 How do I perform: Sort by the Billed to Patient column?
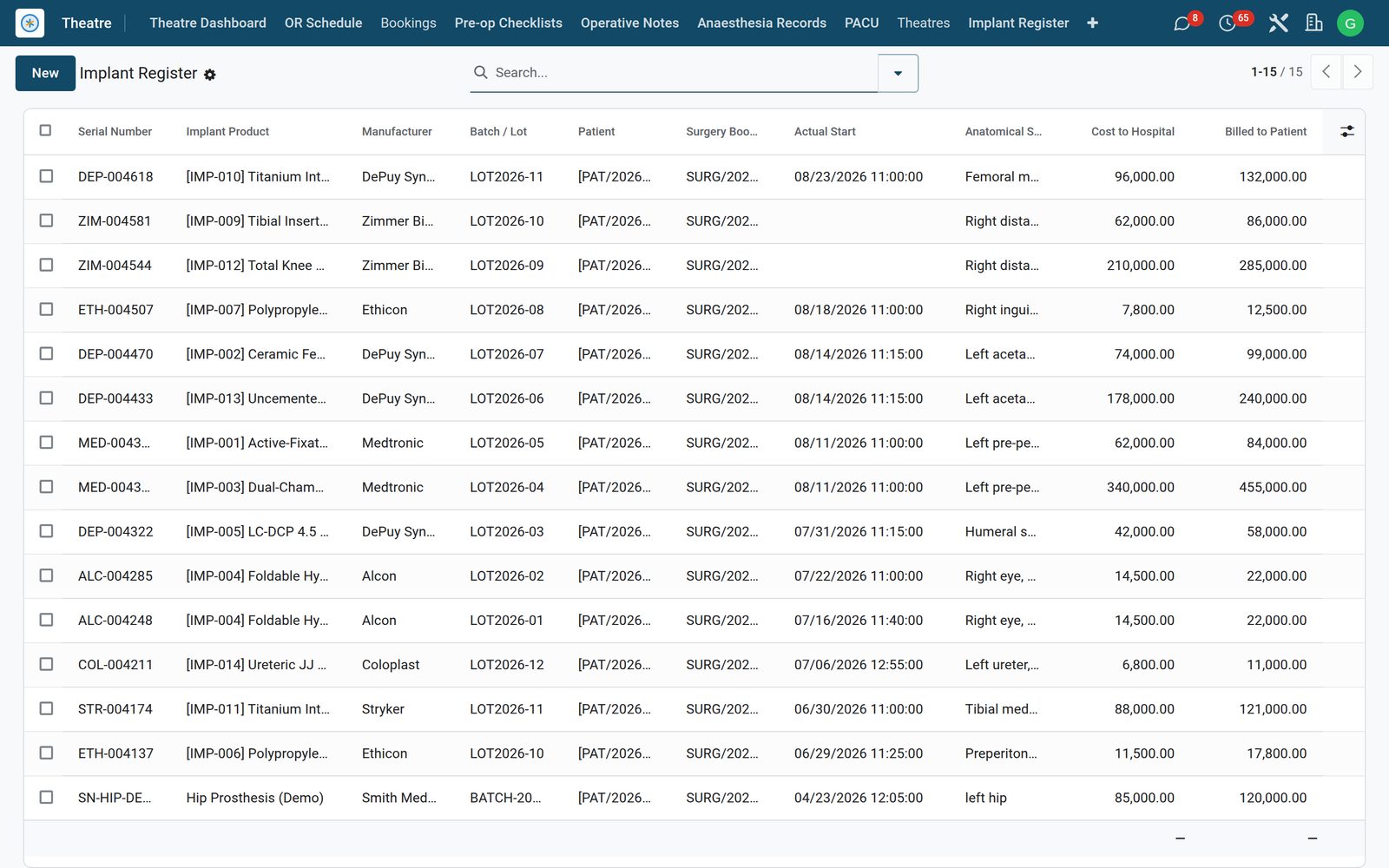coord(1265,132)
